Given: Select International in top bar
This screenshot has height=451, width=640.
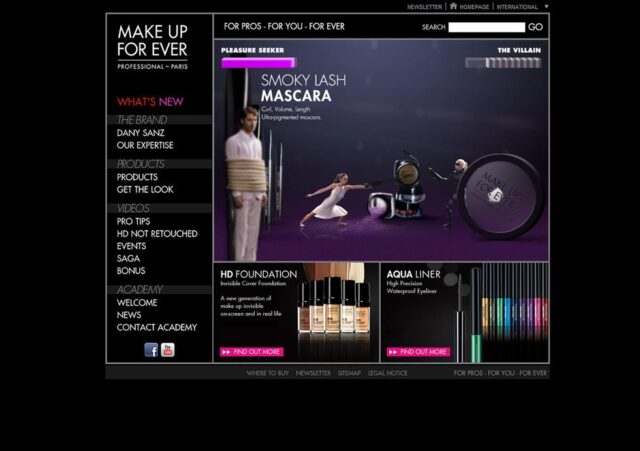Looking at the screenshot, I should [x=517, y=7].
